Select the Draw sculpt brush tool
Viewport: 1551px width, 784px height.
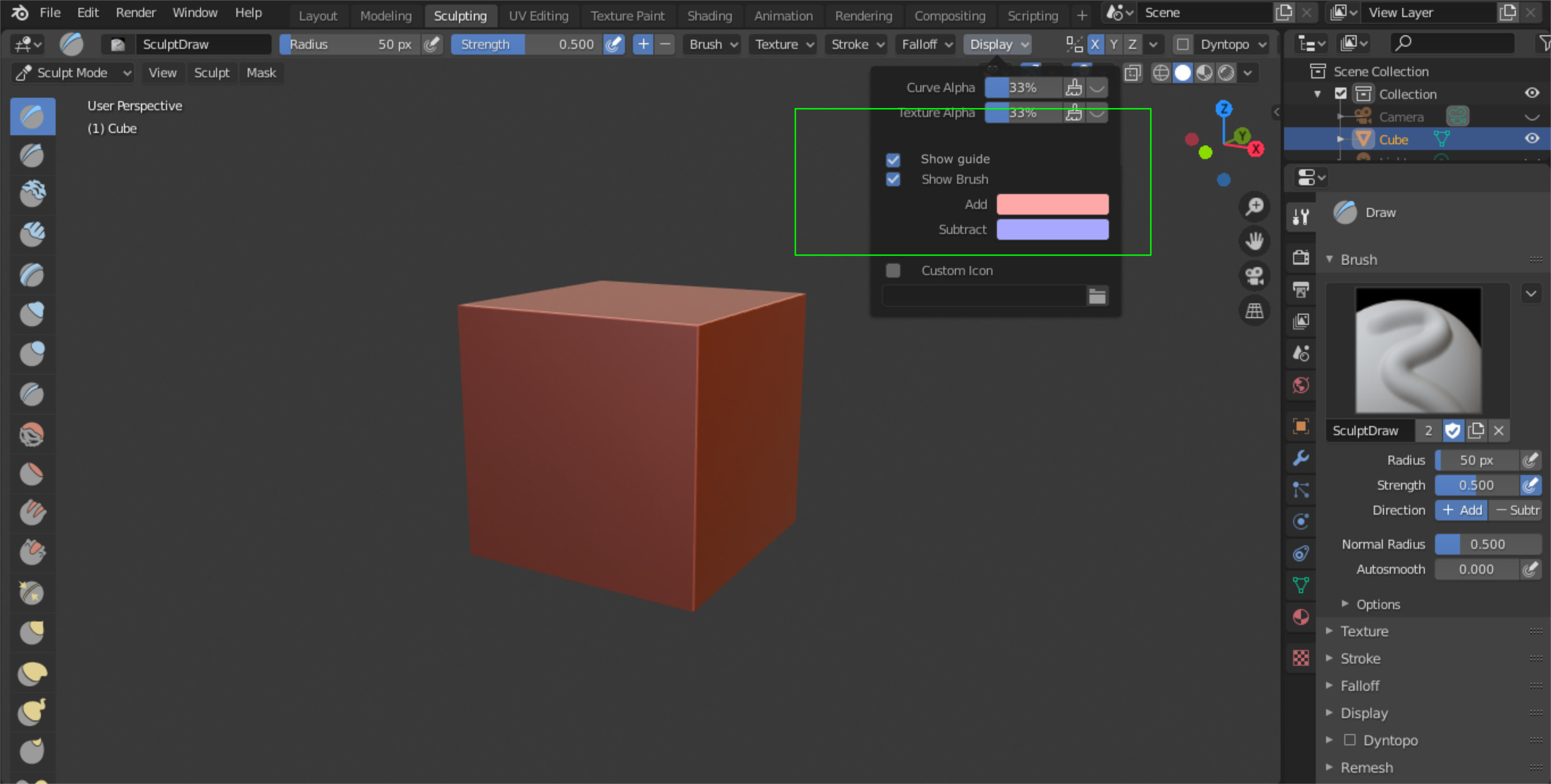(x=33, y=116)
